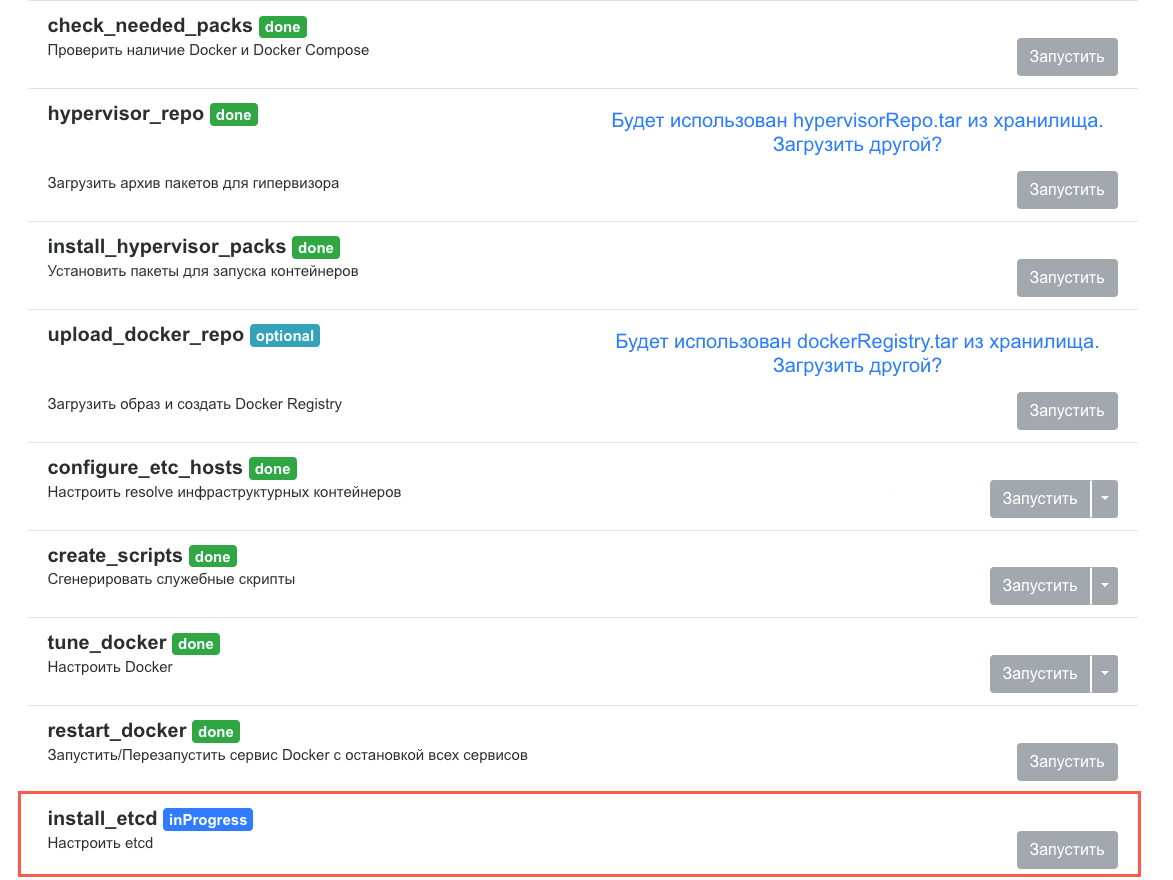Expand the create_scripts run options arrow
1173x880 pixels.
1104,586
